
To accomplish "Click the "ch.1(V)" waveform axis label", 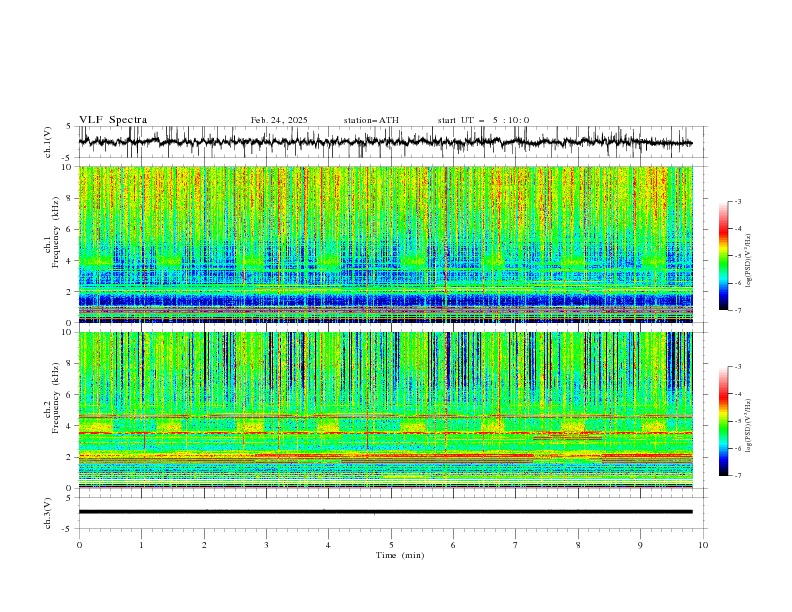I will click(x=48, y=142).
